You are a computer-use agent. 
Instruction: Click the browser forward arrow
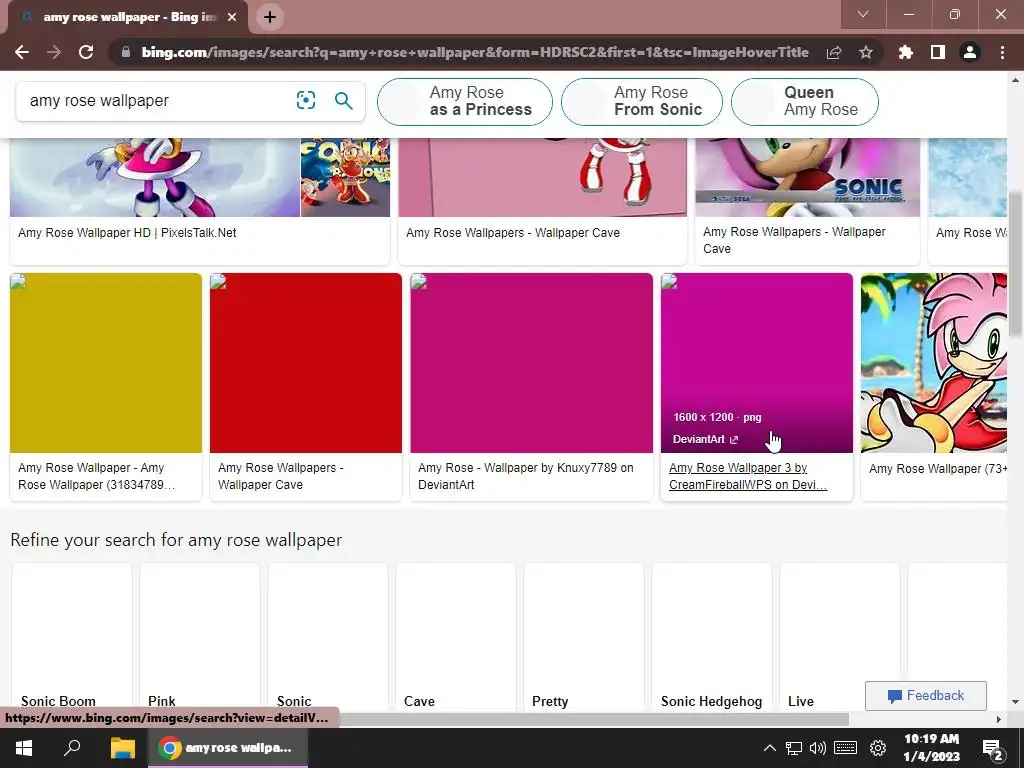click(54, 52)
